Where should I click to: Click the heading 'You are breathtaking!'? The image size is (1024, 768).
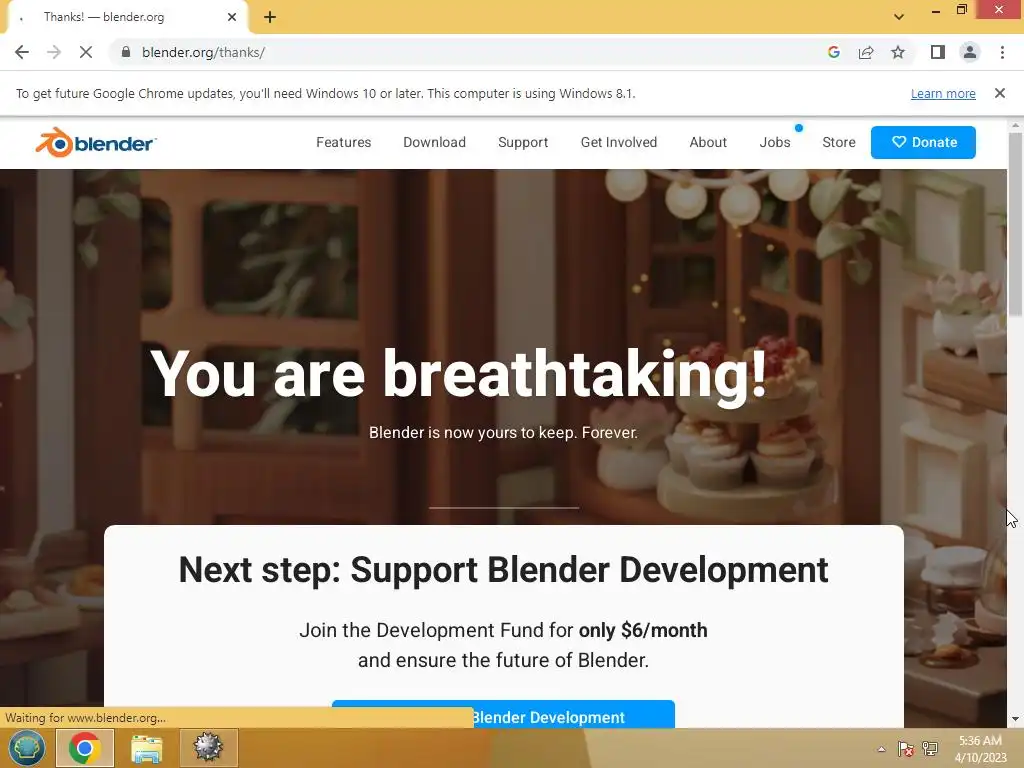click(459, 374)
